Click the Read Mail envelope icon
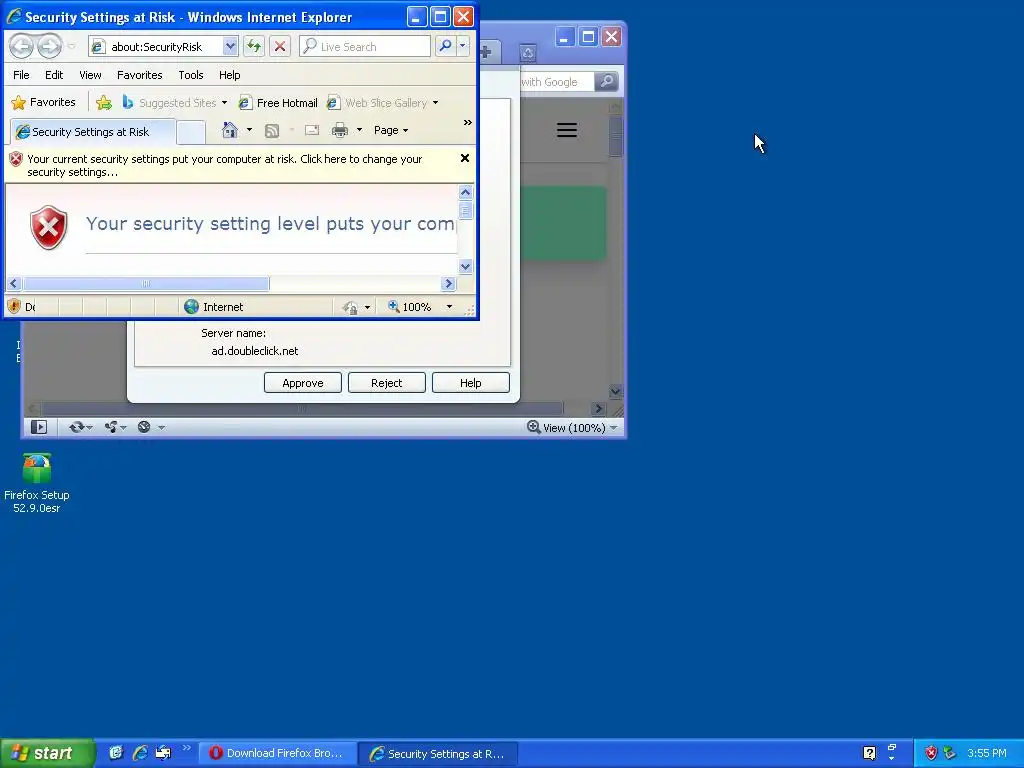Image resolution: width=1024 pixels, height=768 pixels. 312,130
